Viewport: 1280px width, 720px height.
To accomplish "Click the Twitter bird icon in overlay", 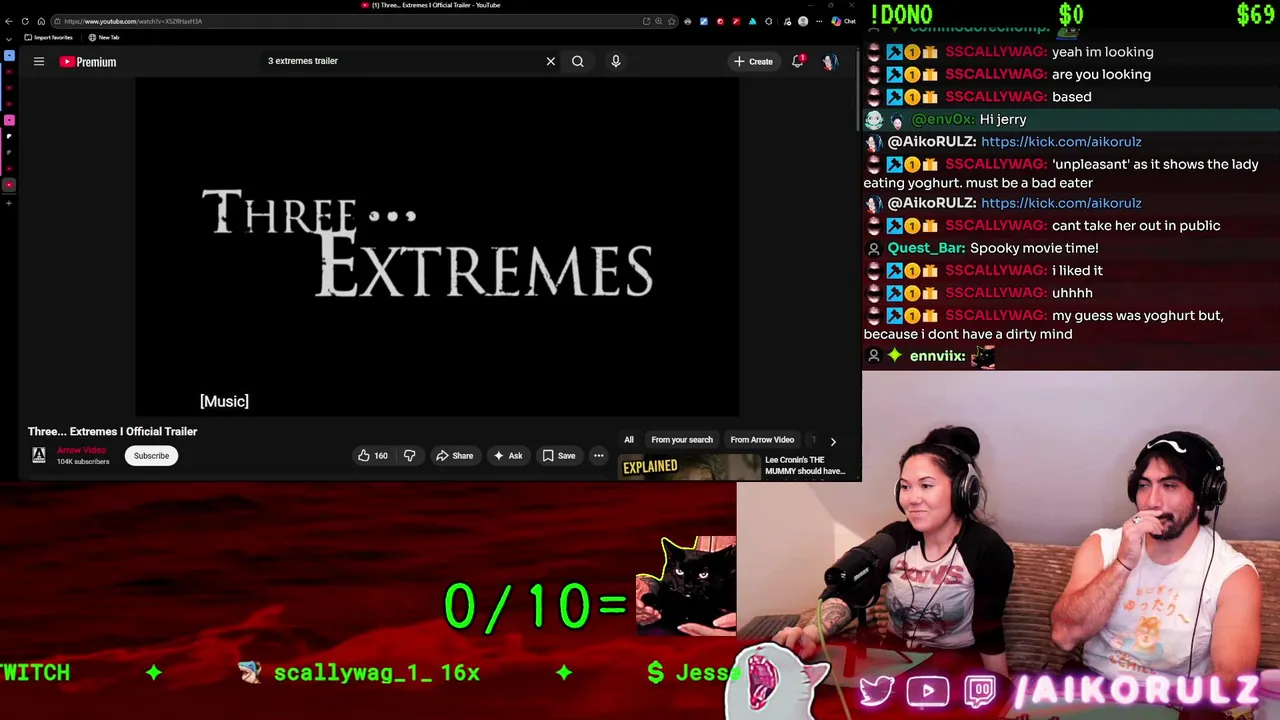I will [x=877, y=692].
